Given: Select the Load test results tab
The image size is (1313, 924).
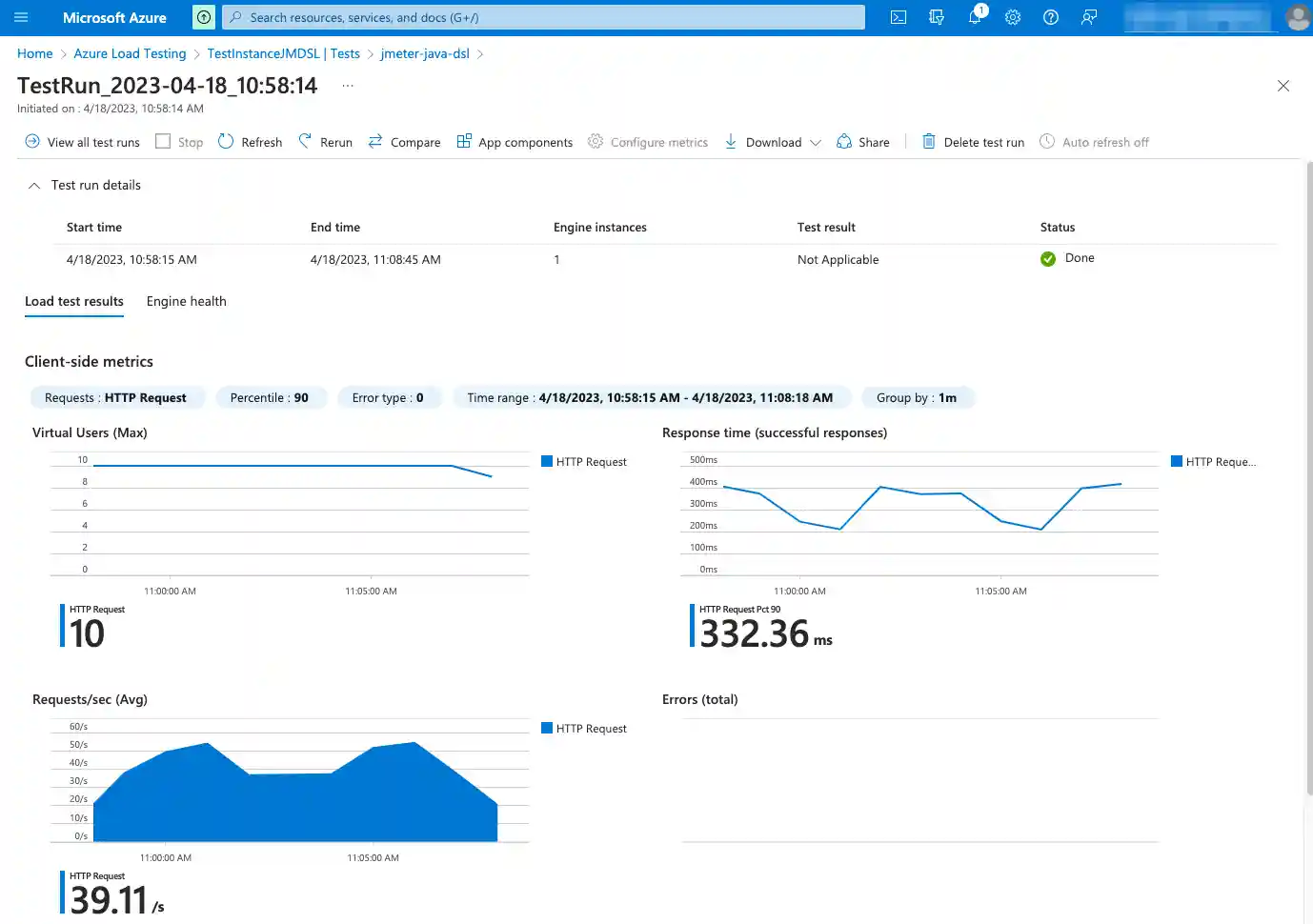Looking at the screenshot, I should 73,301.
